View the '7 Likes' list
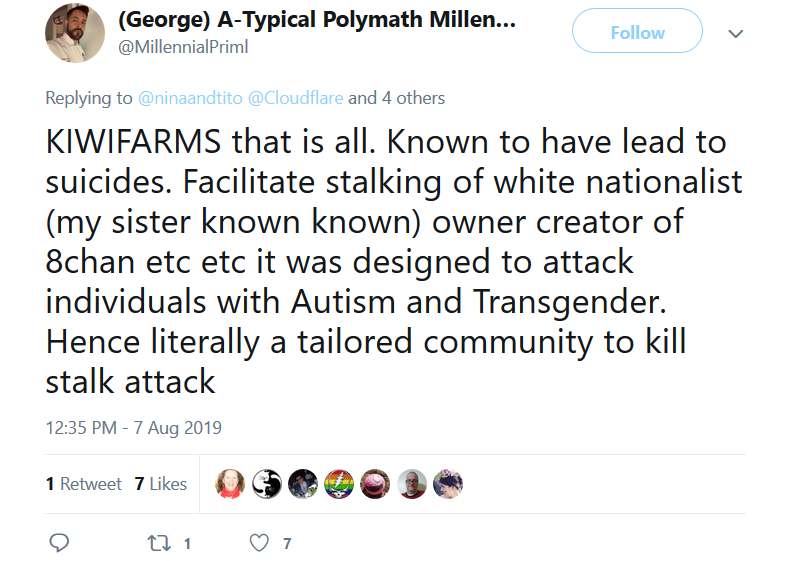 [x=161, y=484]
